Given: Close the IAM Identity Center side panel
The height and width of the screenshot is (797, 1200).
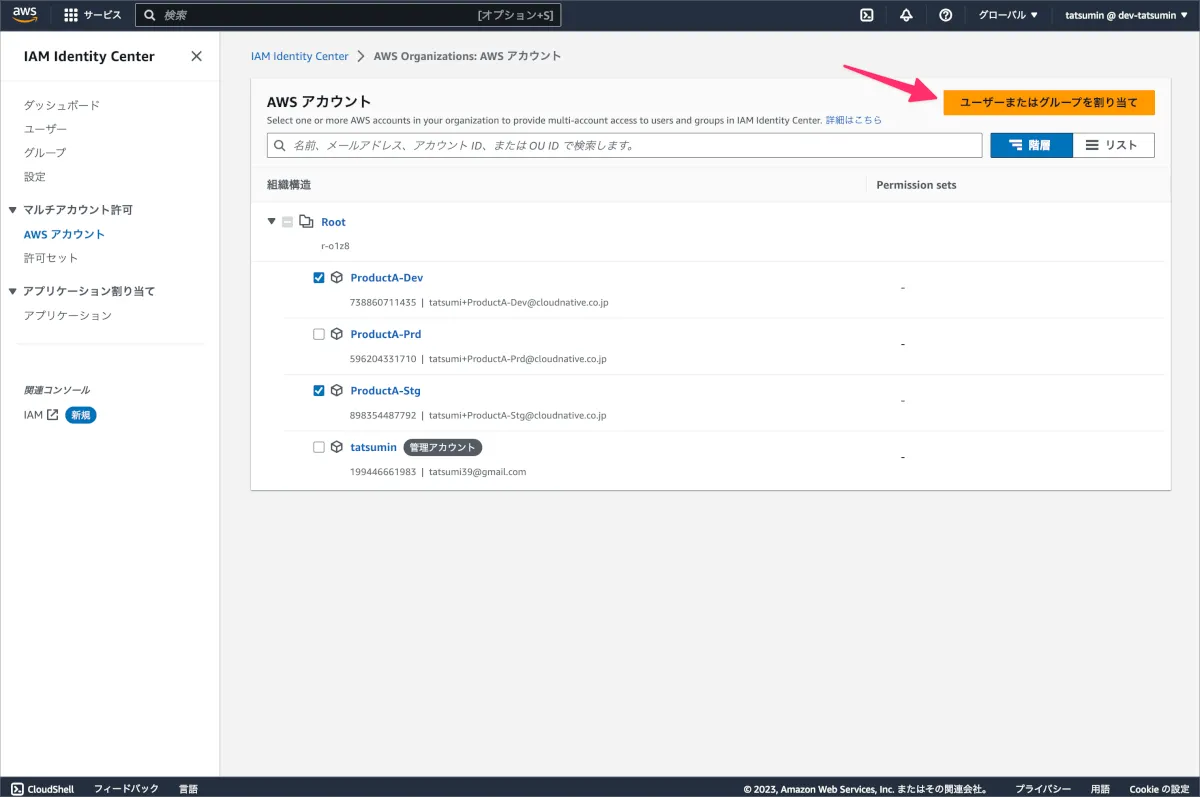Looking at the screenshot, I should (196, 56).
